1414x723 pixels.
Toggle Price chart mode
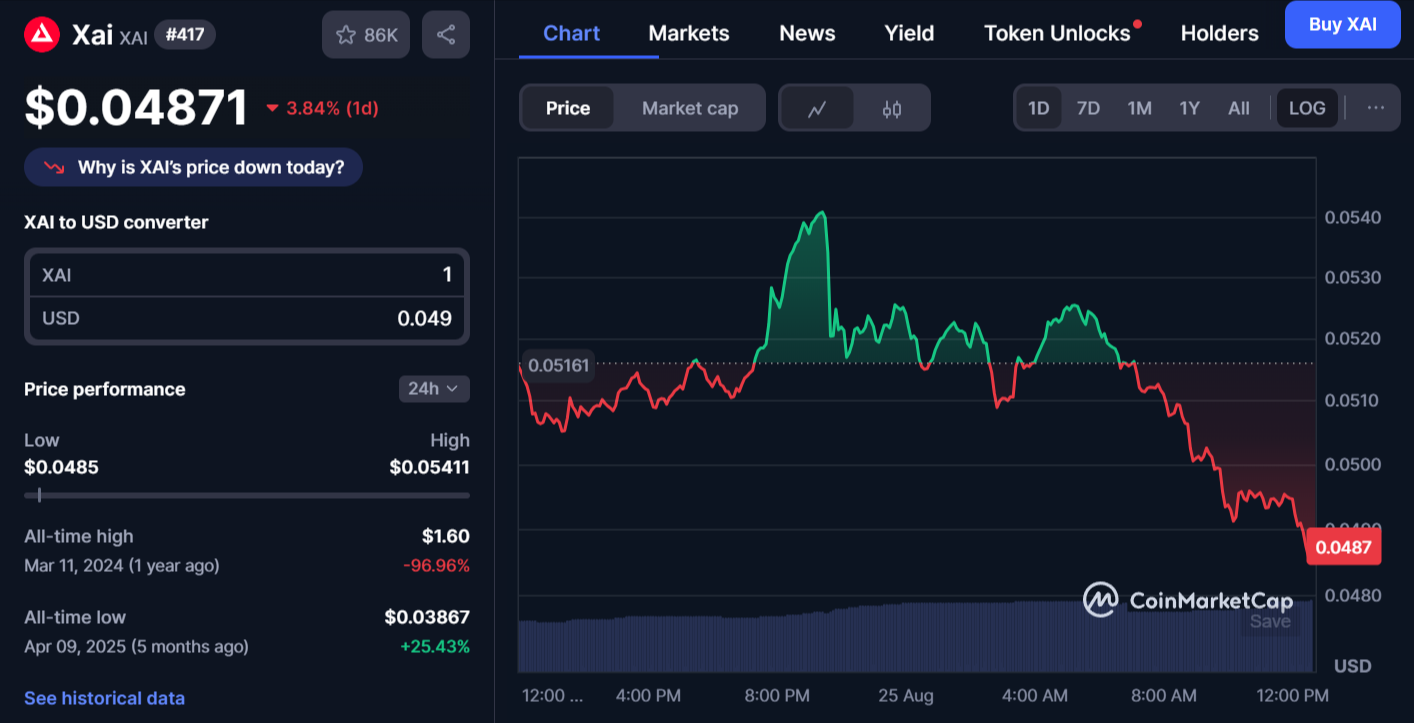(x=568, y=108)
